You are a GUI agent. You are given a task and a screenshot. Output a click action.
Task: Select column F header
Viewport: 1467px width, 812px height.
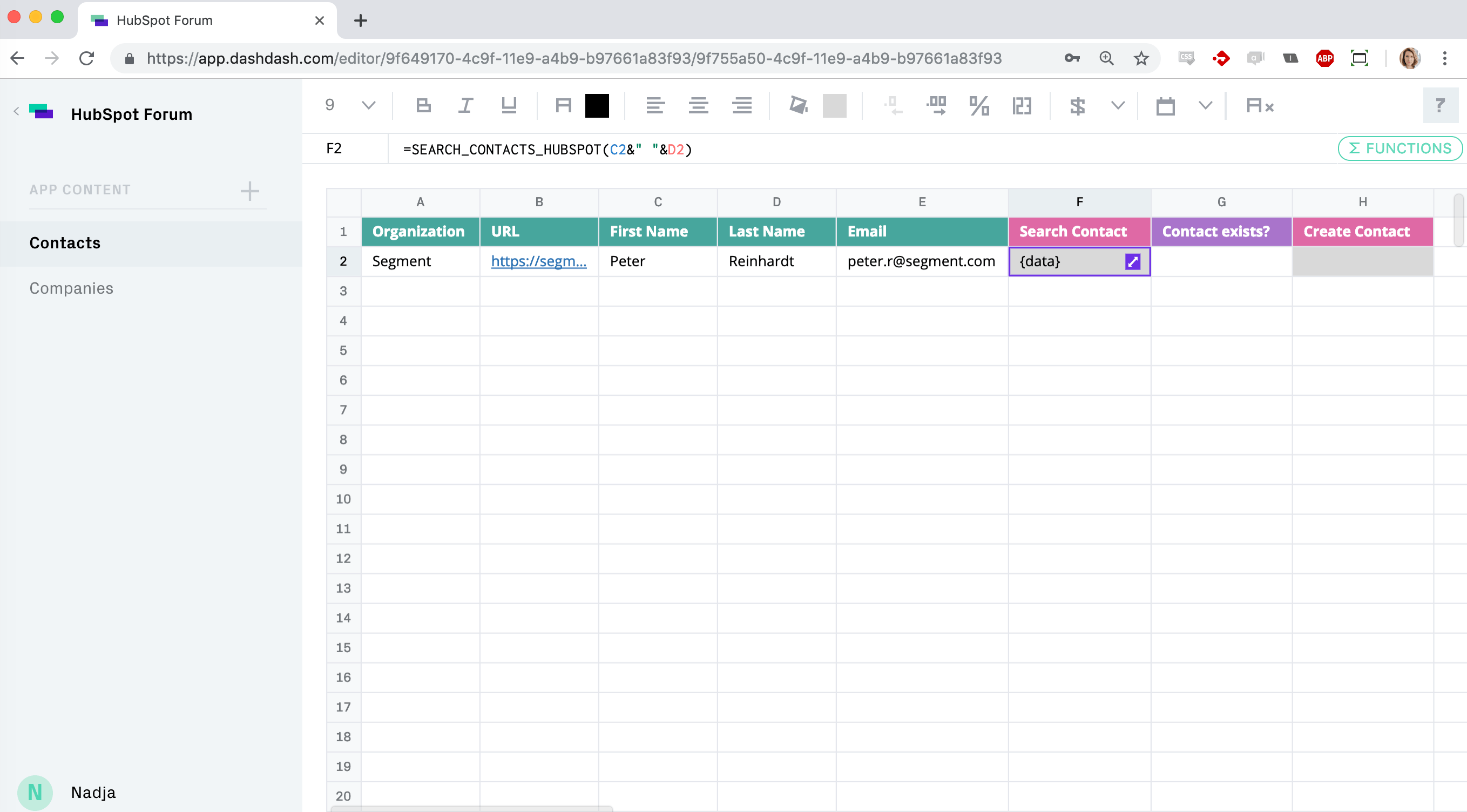(1079, 201)
